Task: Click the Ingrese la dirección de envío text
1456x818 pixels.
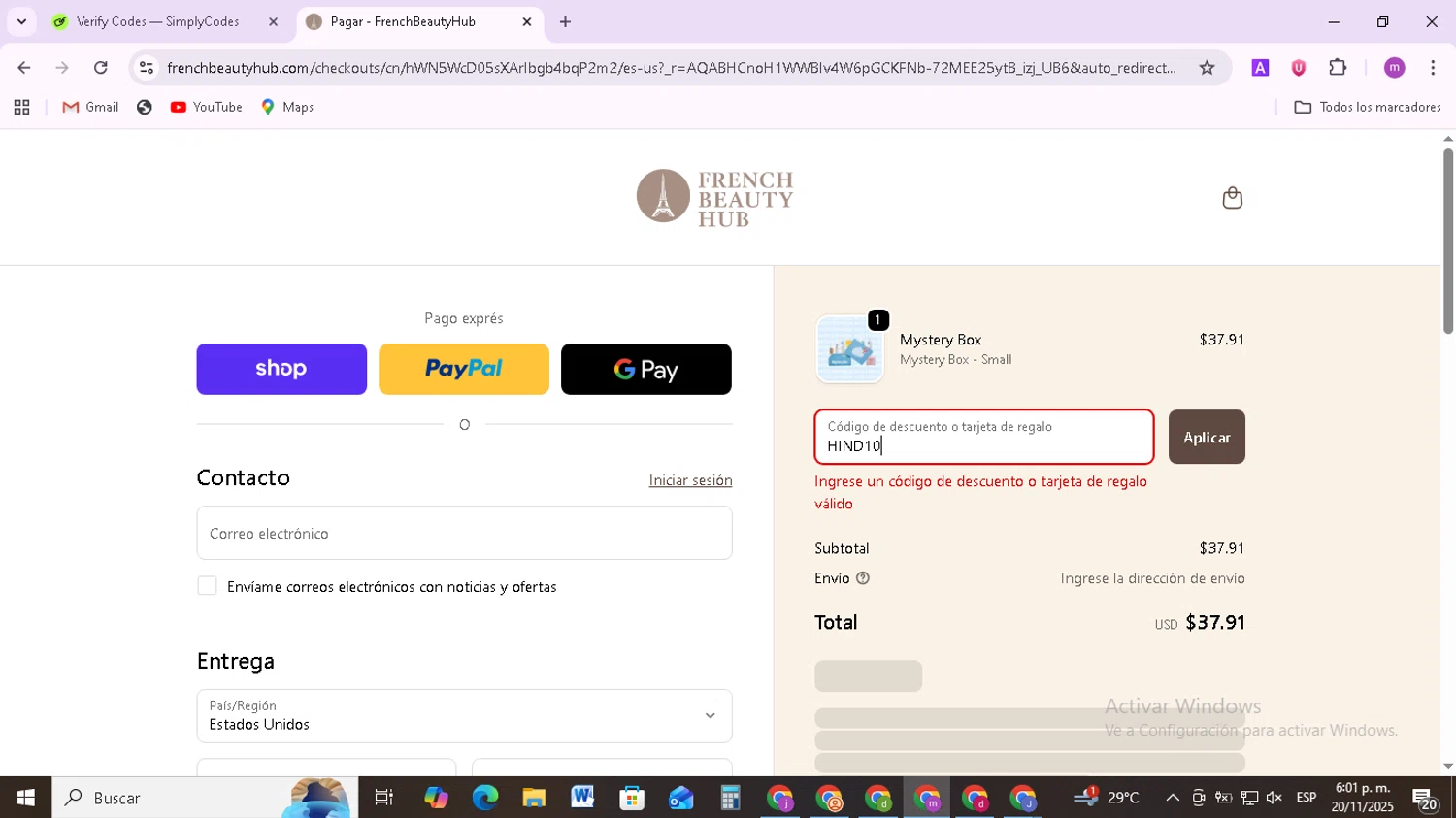Action: (x=1152, y=578)
